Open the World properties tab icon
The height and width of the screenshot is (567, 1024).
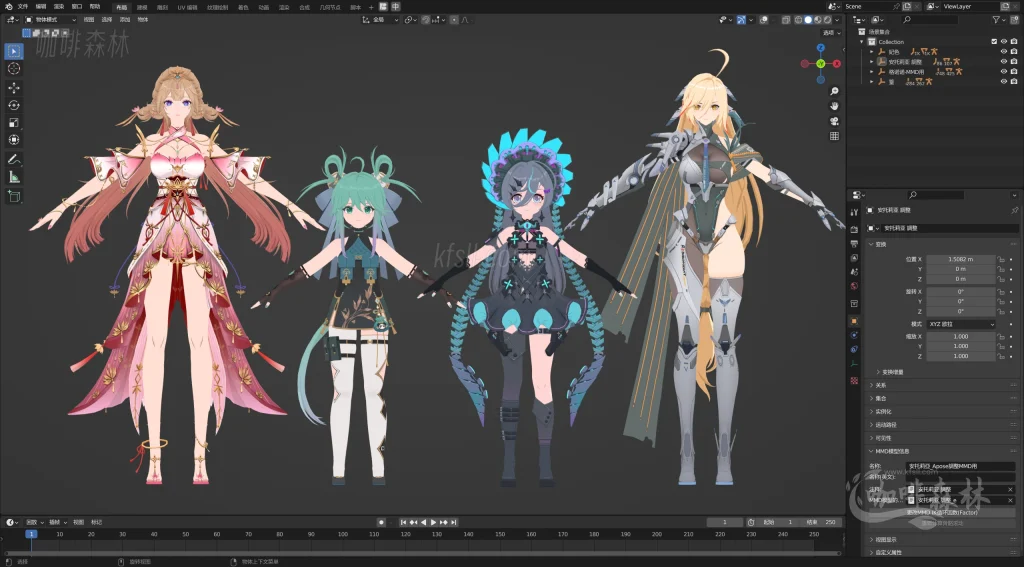click(x=854, y=286)
